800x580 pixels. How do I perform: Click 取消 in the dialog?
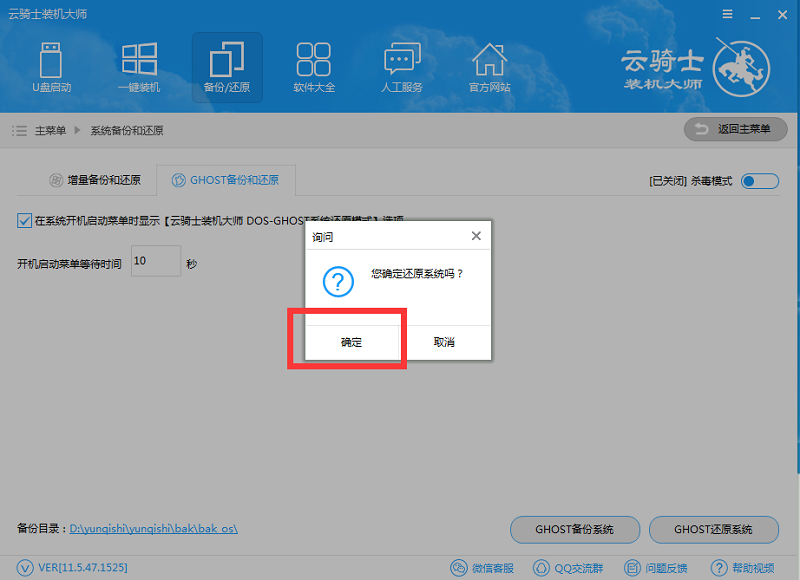pos(444,342)
